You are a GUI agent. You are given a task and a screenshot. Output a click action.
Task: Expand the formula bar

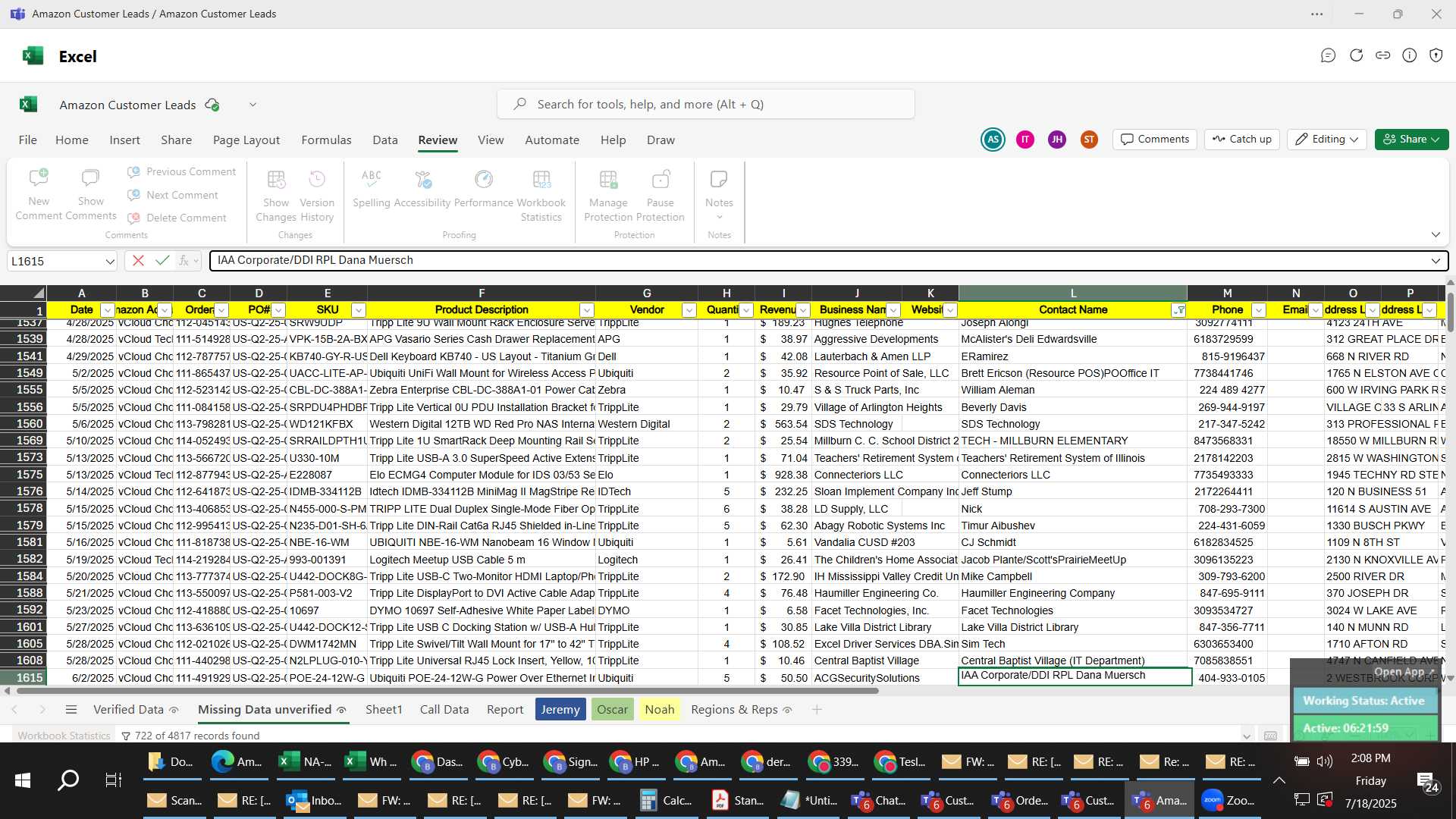point(1436,261)
